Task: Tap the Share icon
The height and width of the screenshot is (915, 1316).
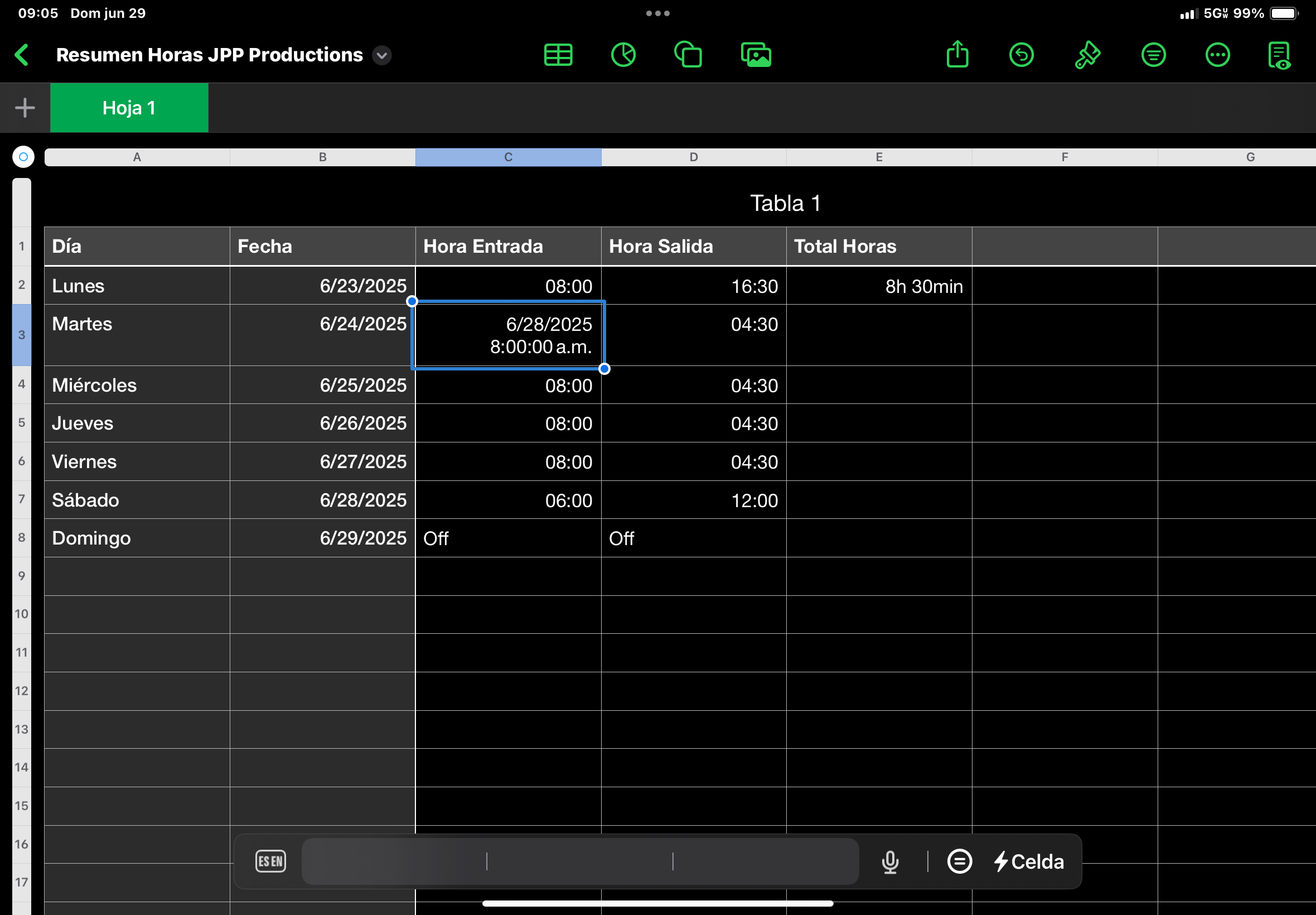Action: (957, 55)
